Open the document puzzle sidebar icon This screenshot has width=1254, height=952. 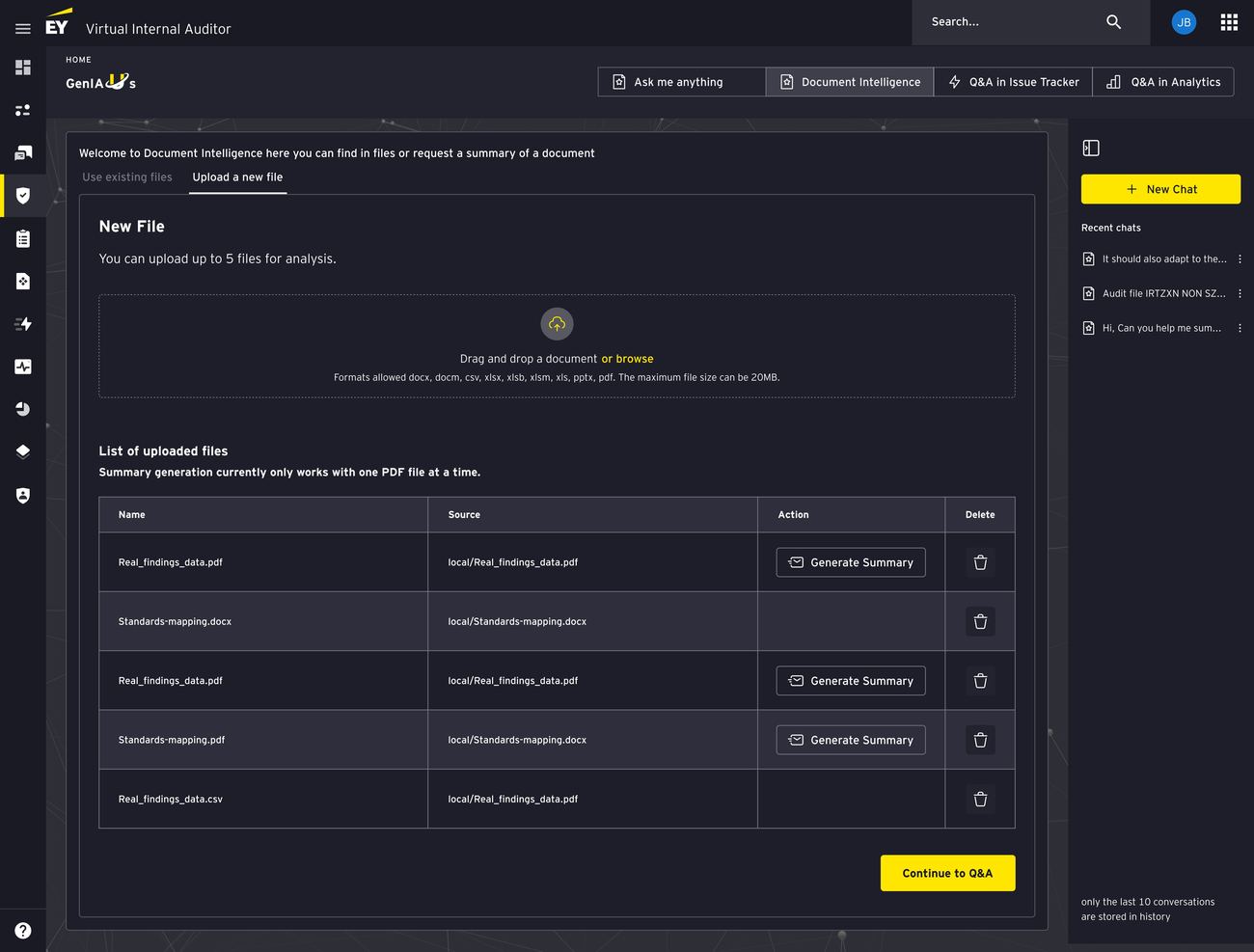23,281
